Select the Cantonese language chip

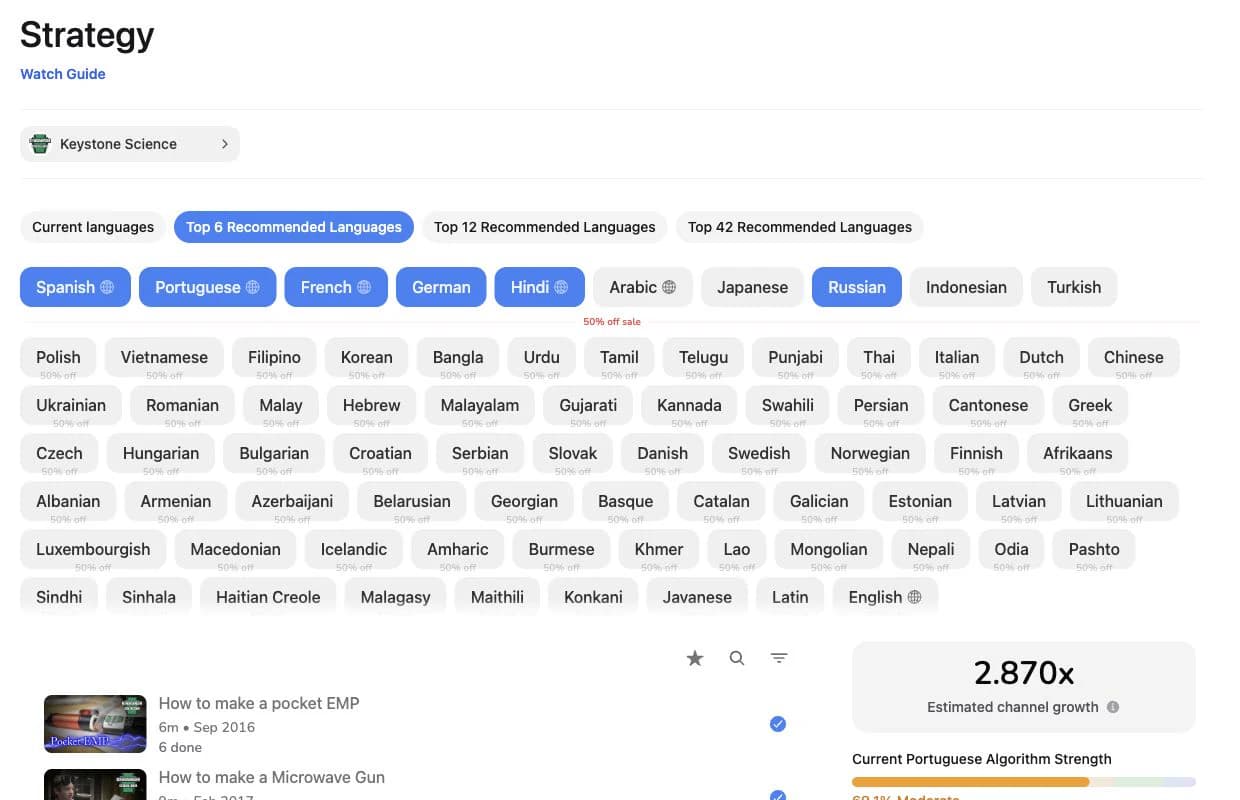click(988, 405)
